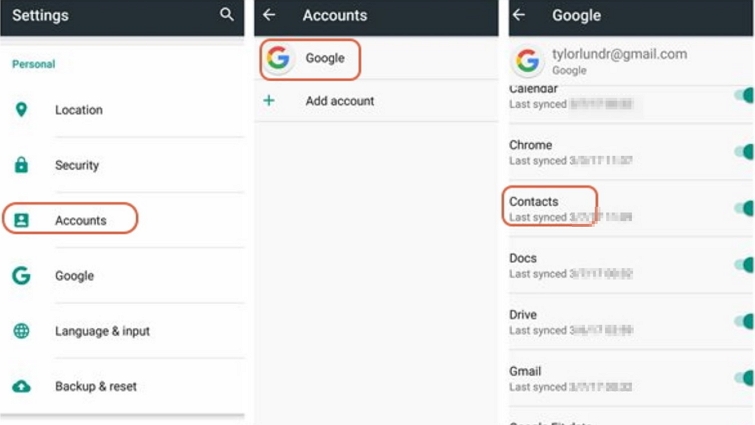
Task: Tap the Accounts person icon
Action: (21, 220)
